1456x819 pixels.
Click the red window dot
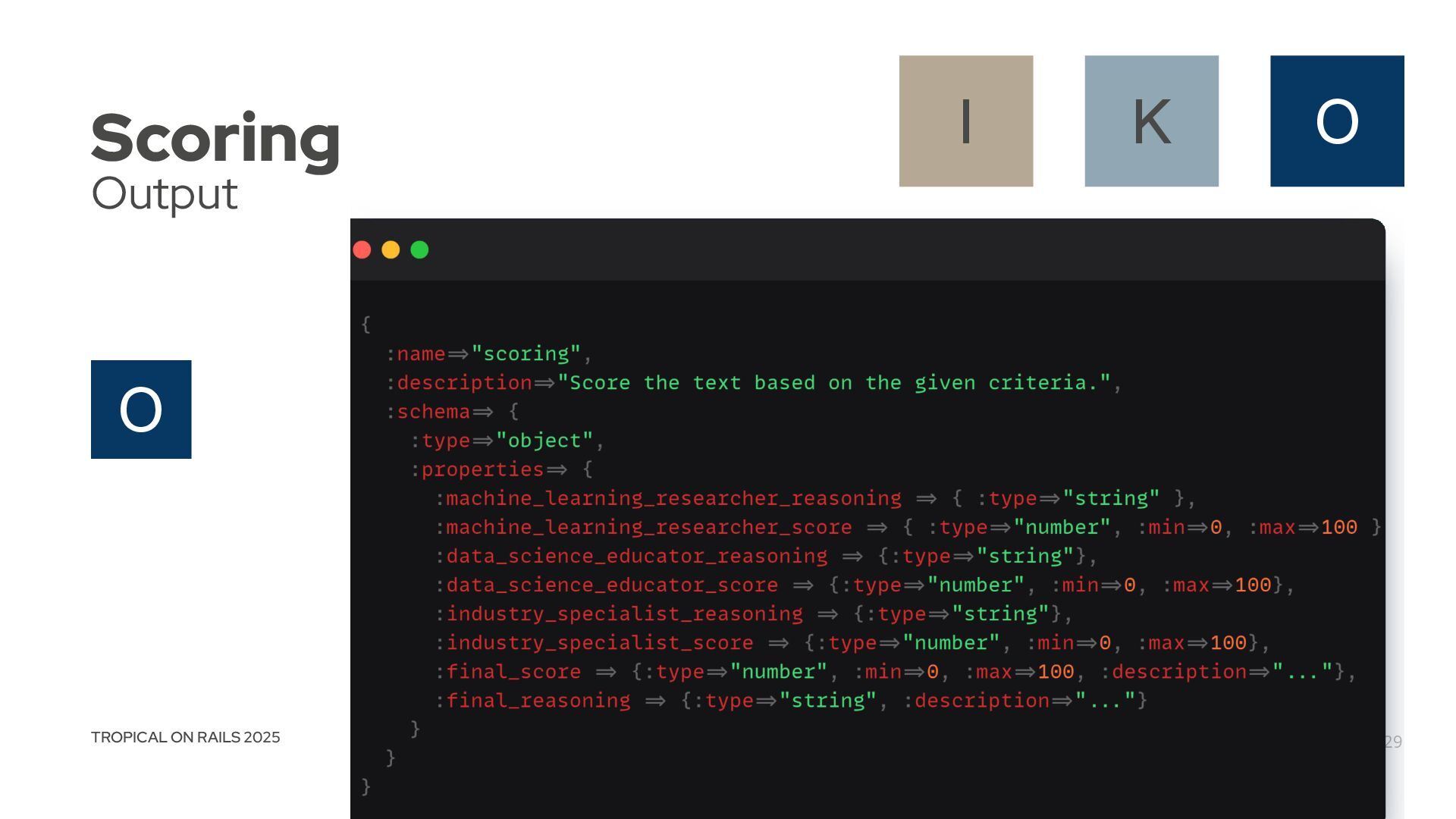(362, 249)
